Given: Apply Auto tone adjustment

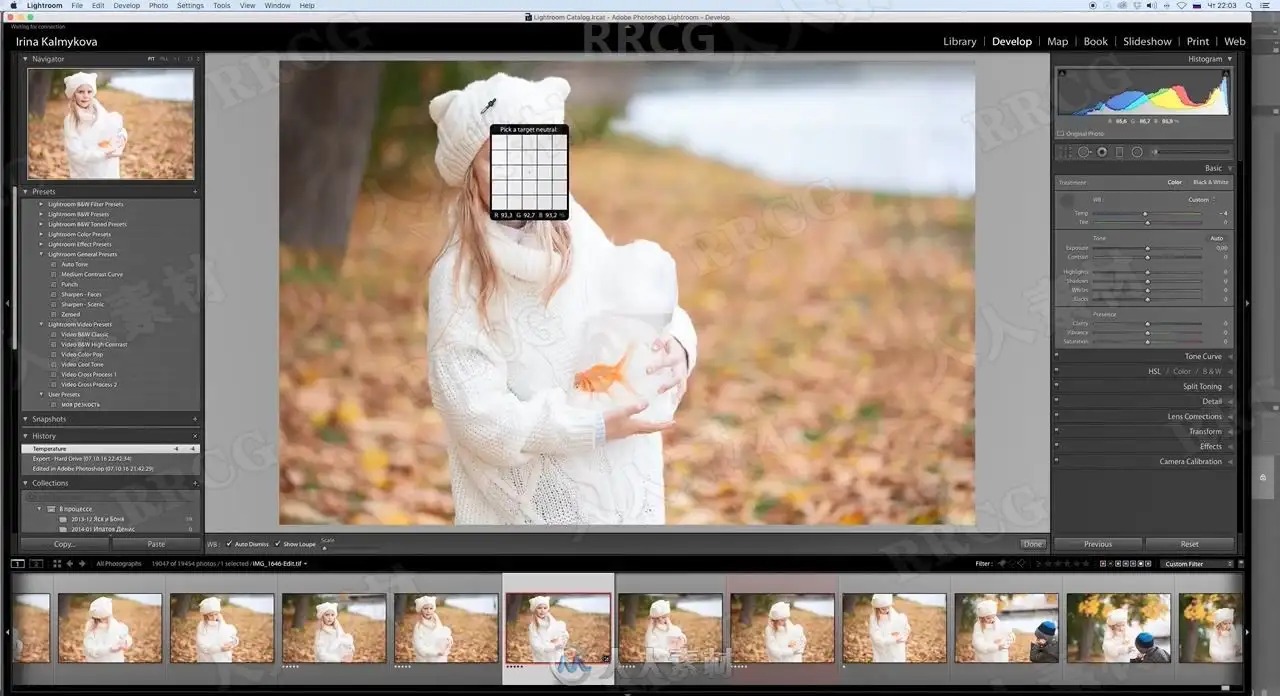Looking at the screenshot, I should (x=1216, y=238).
